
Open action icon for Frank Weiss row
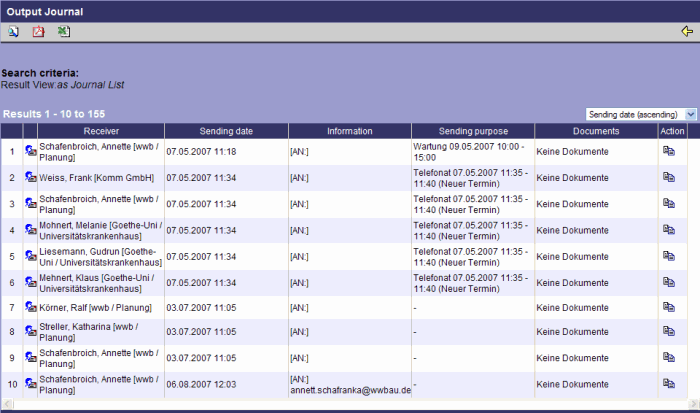tap(669, 177)
